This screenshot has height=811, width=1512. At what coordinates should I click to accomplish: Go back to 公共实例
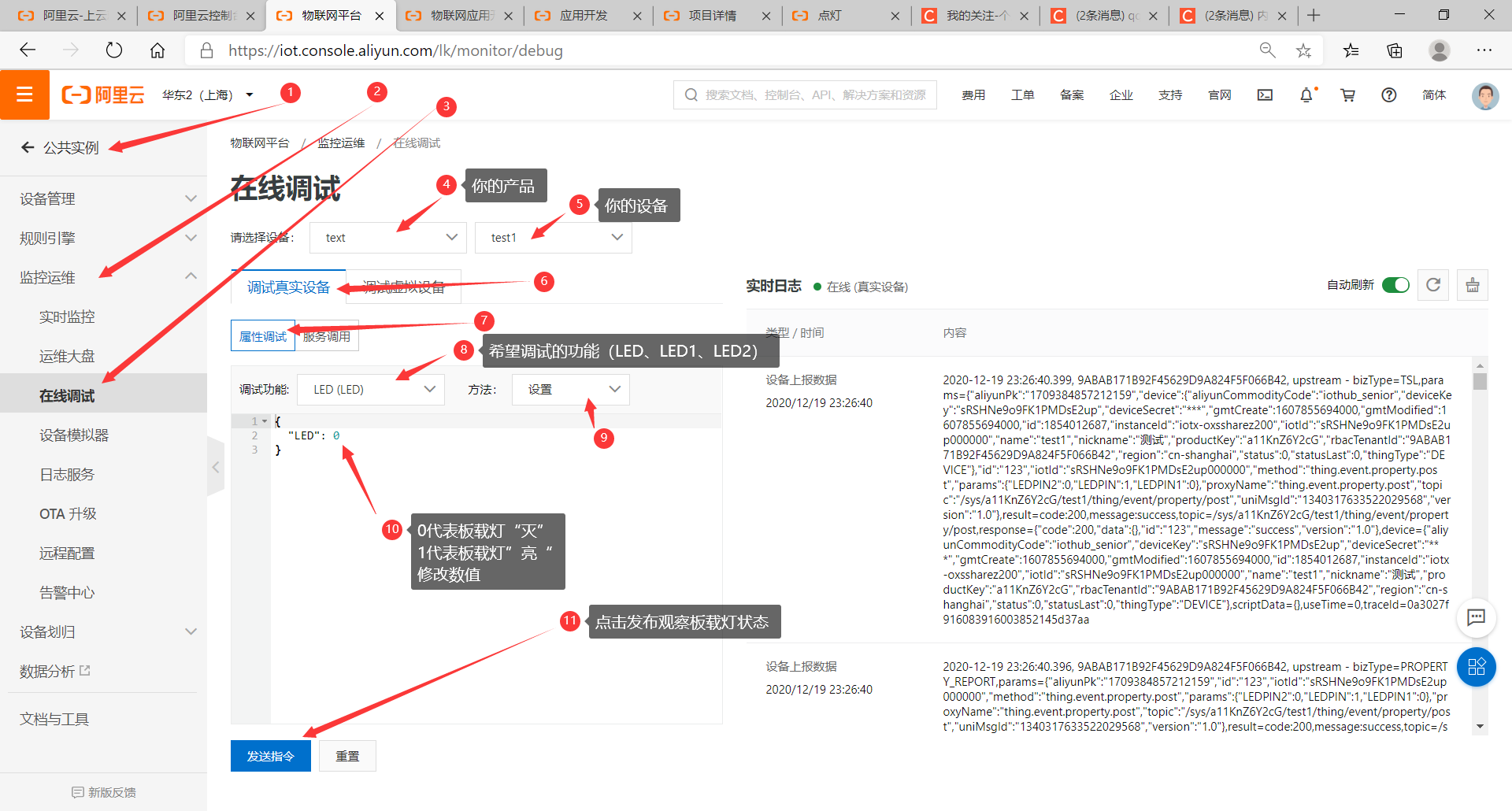tap(60, 147)
